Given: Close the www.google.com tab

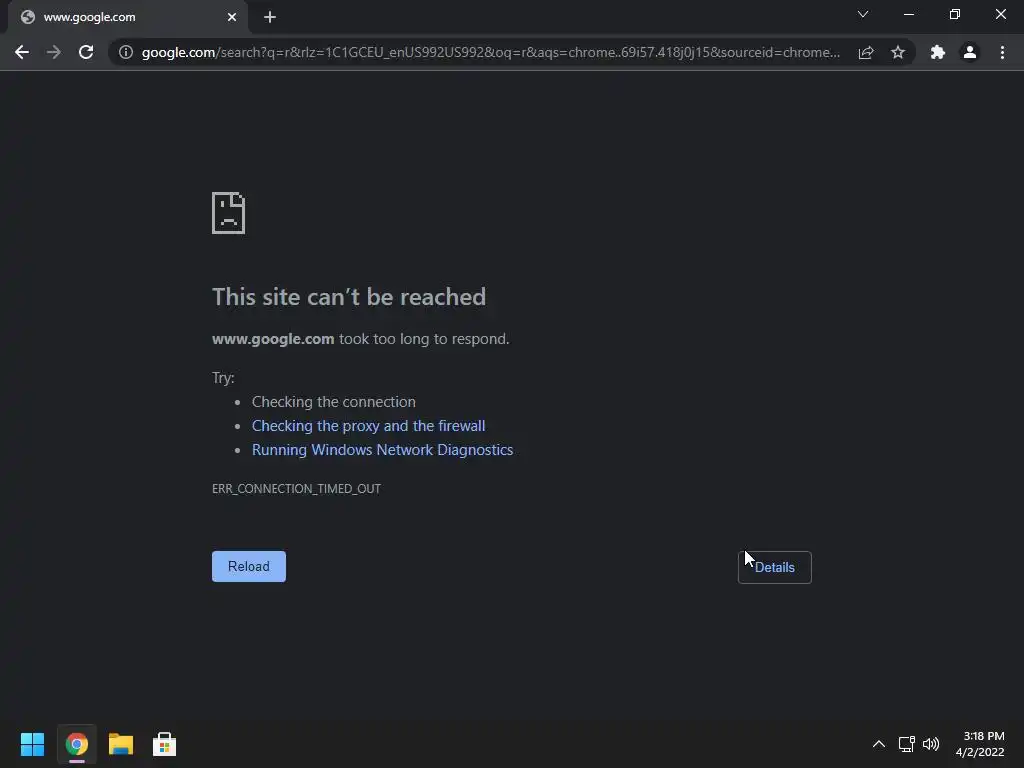Looking at the screenshot, I should (x=232, y=17).
